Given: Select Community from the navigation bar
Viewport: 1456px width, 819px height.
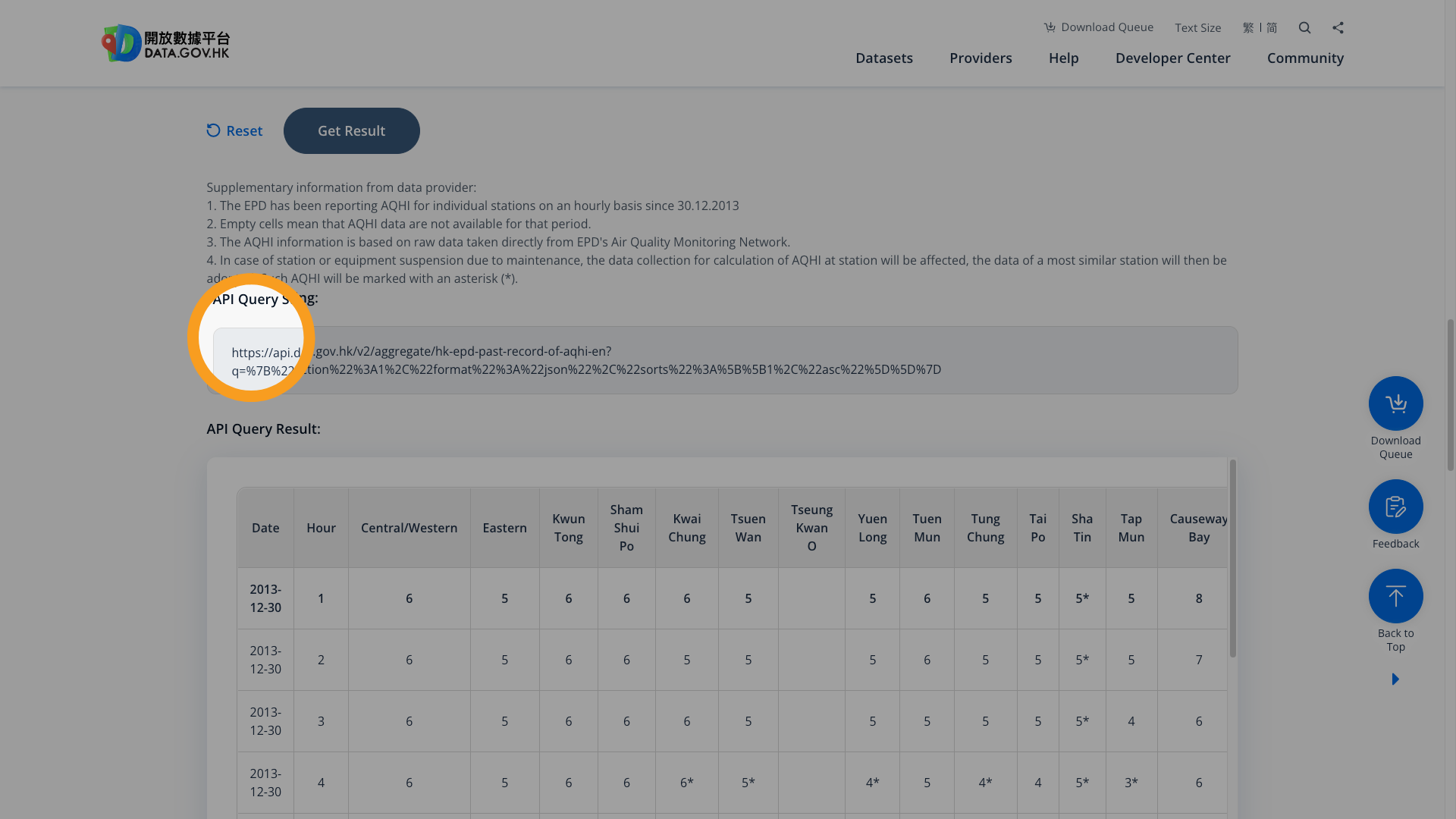Looking at the screenshot, I should 1305,58.
